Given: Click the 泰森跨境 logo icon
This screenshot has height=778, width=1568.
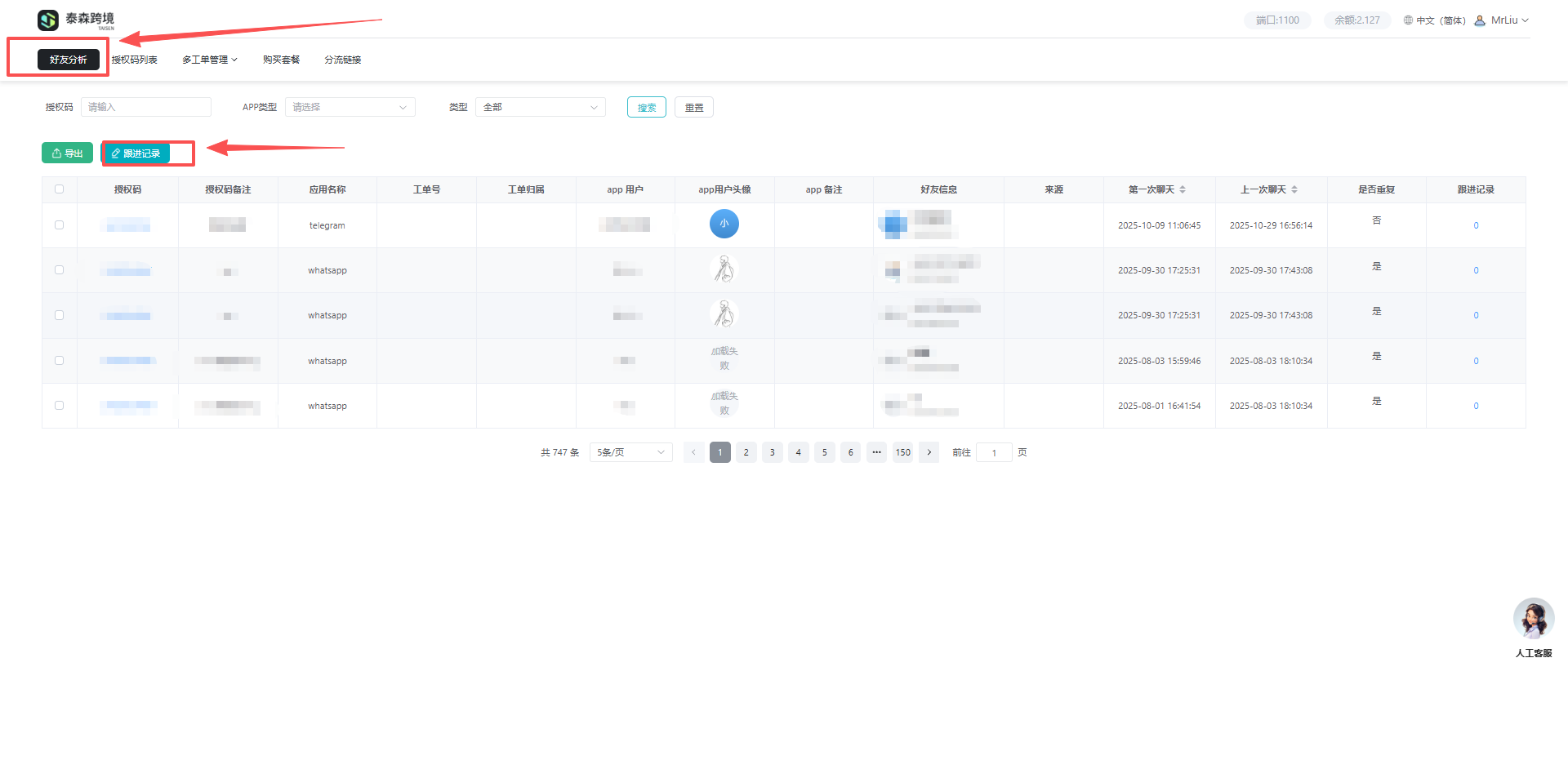Looking at the screenshot, I should 48,20.
